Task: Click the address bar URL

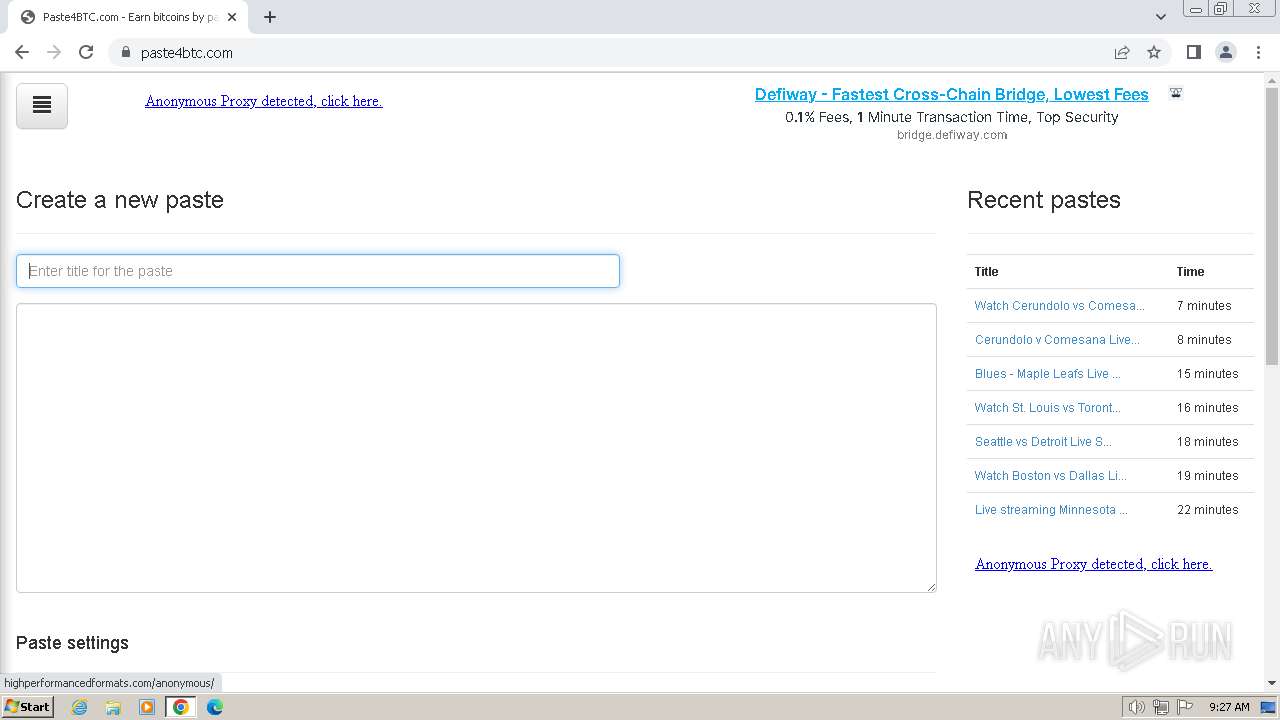Action: pyautogui.click(x=187, y=53)
